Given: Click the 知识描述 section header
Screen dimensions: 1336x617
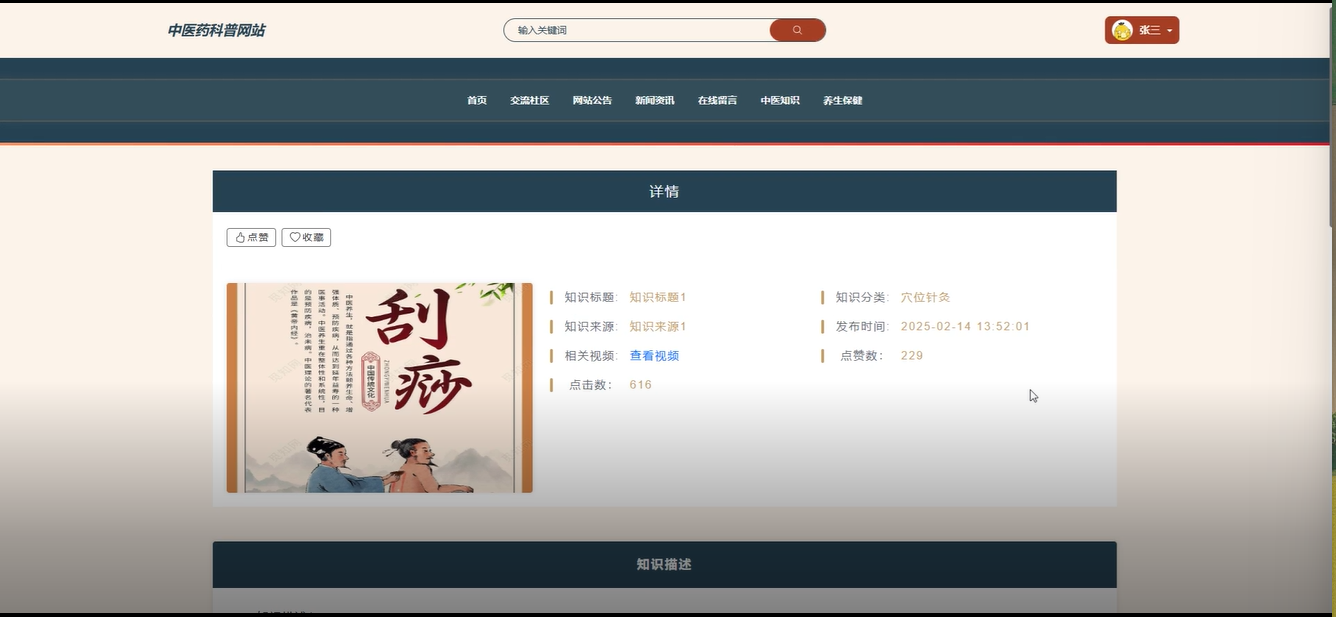Looking at the screenshot, I should pos(664,564).
